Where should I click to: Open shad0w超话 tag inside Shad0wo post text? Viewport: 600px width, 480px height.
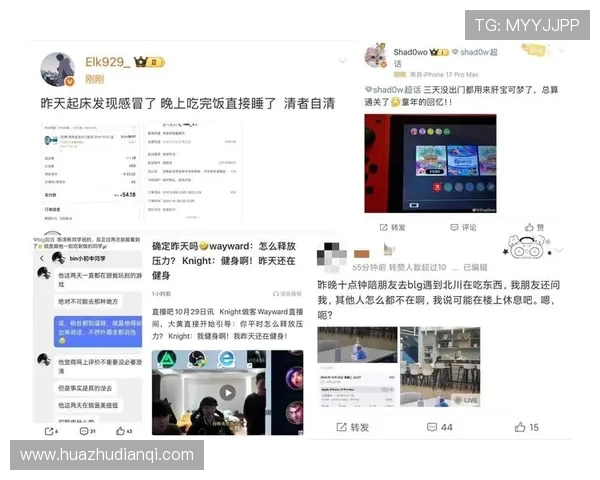[x=393, y=90]
